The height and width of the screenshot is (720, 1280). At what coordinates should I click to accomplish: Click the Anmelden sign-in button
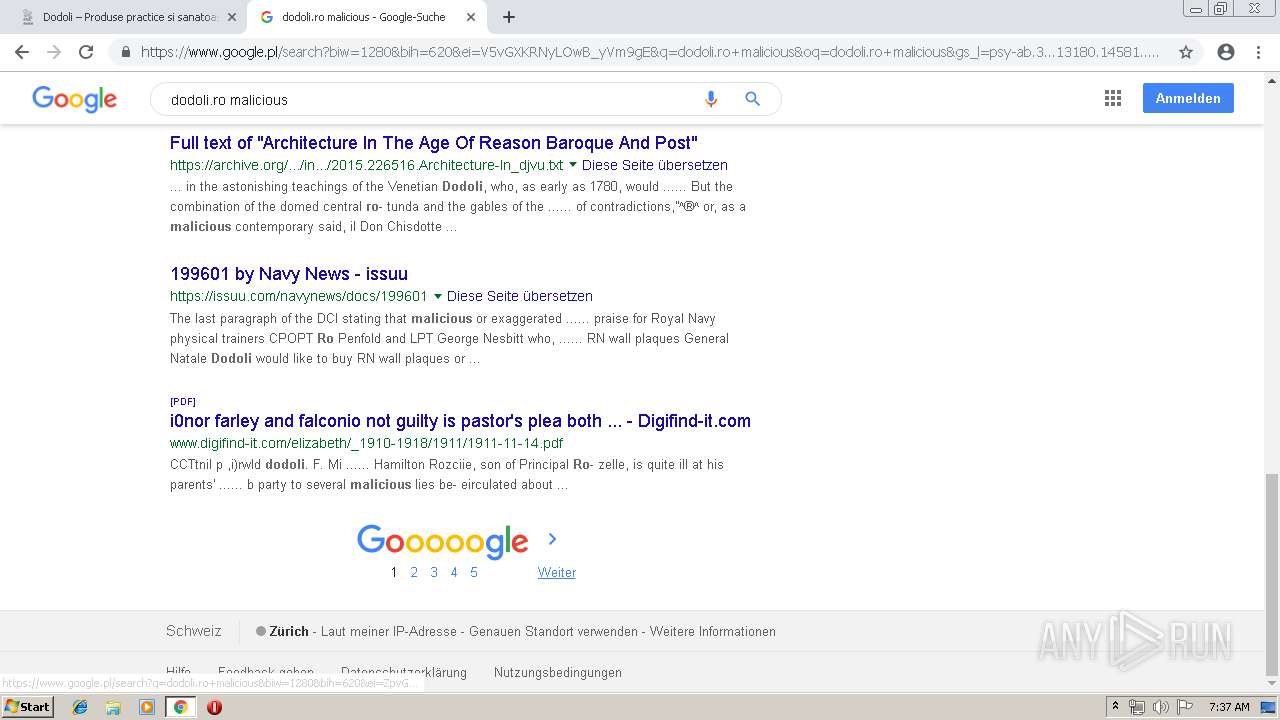click(x=1188, y=98)
